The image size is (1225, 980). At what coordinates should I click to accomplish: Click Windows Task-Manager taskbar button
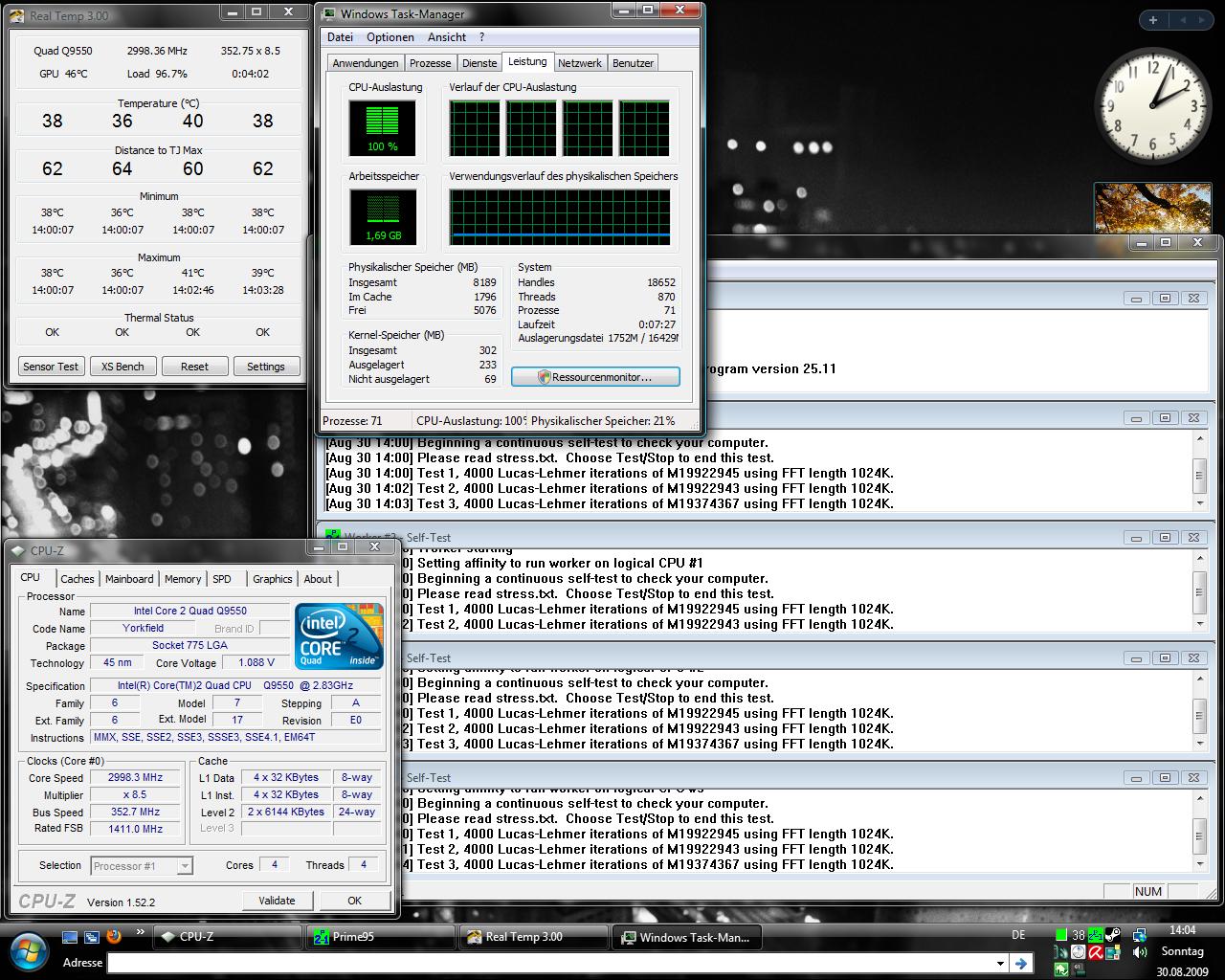click(x=686, y=937)
